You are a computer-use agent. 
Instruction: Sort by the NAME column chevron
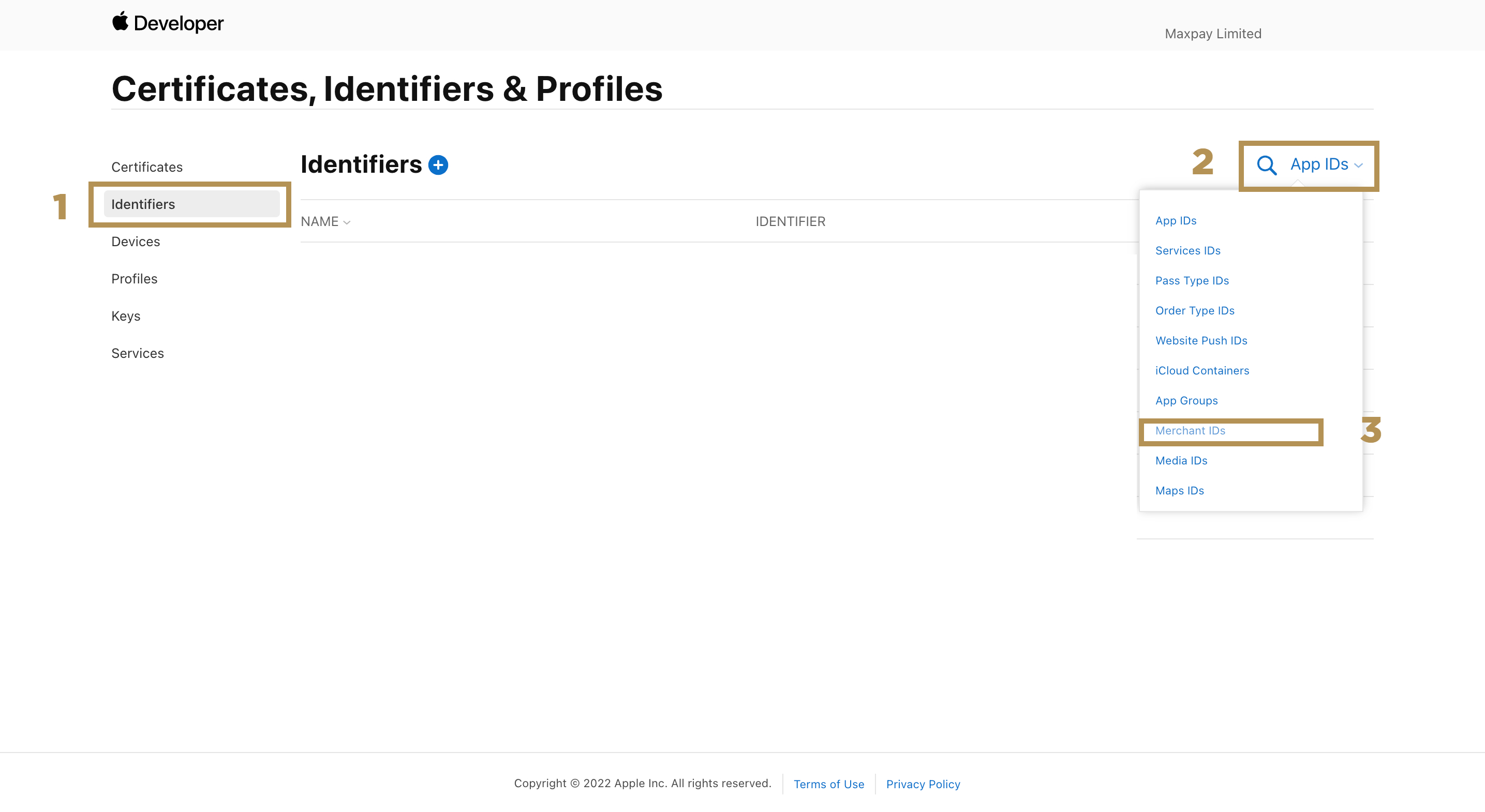pyautogui.click(x=347, y=222)
